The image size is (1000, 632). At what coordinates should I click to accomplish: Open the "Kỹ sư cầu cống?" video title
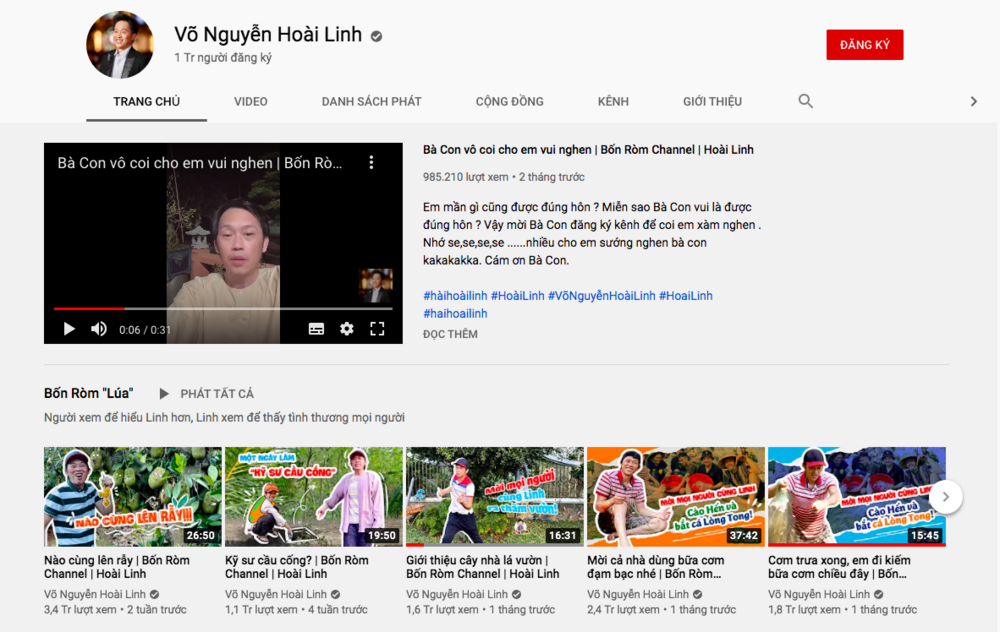pos(296,567)
